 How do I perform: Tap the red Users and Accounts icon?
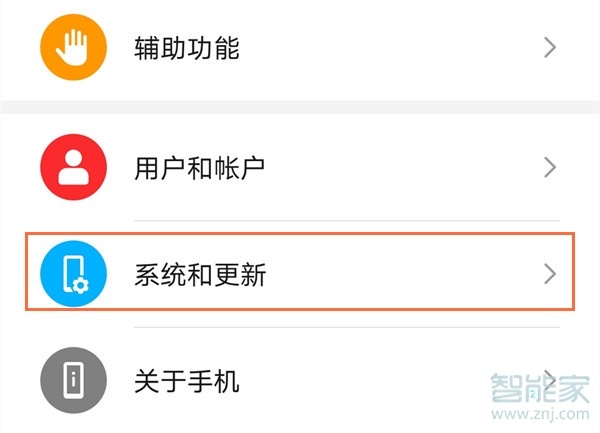(73, 166)
